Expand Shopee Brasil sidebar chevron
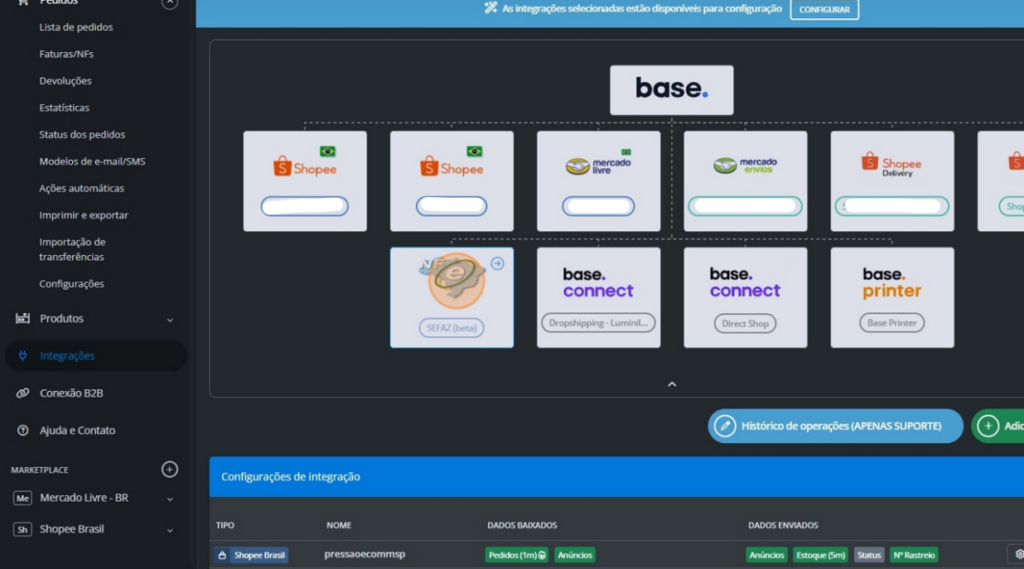Screen dimensions: 1024x569 coord(170,530)
